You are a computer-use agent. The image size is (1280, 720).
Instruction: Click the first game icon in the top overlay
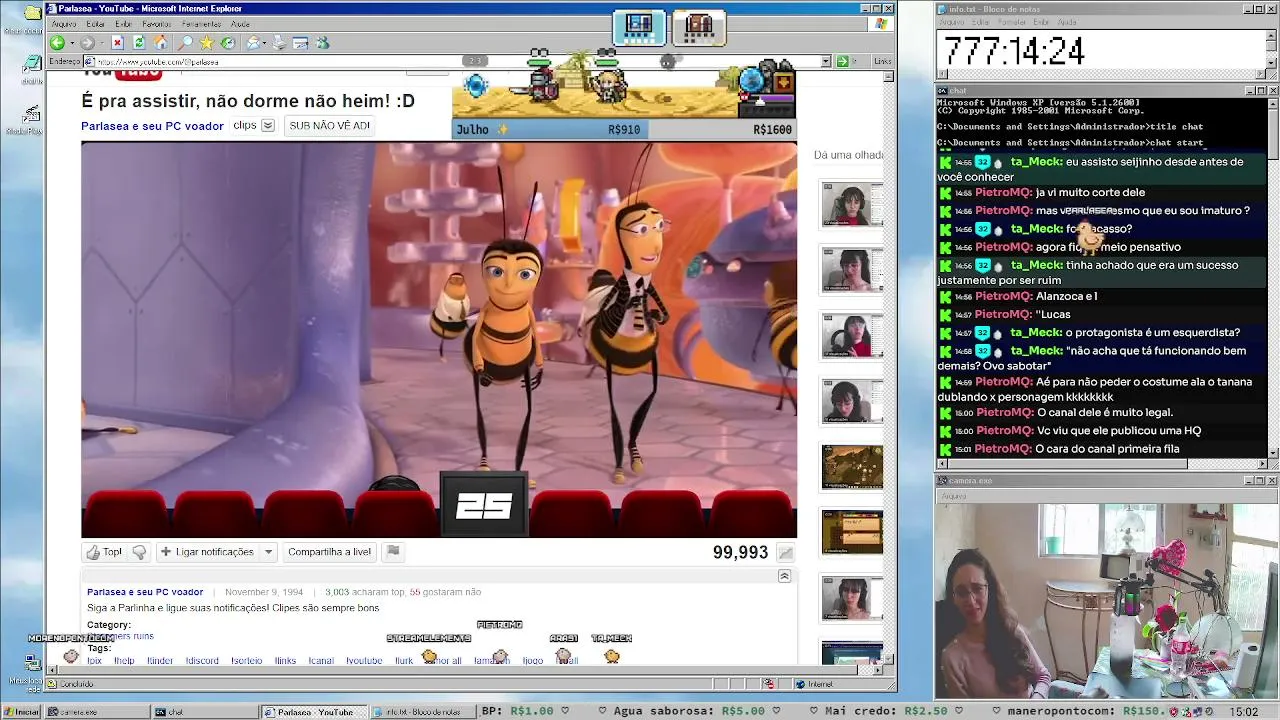(x=639, y=26)
